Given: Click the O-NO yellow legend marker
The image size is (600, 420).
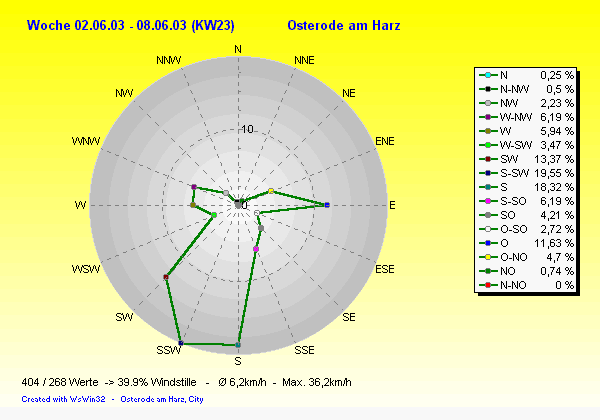Looking at the screenshot, I should click(487, 257).
